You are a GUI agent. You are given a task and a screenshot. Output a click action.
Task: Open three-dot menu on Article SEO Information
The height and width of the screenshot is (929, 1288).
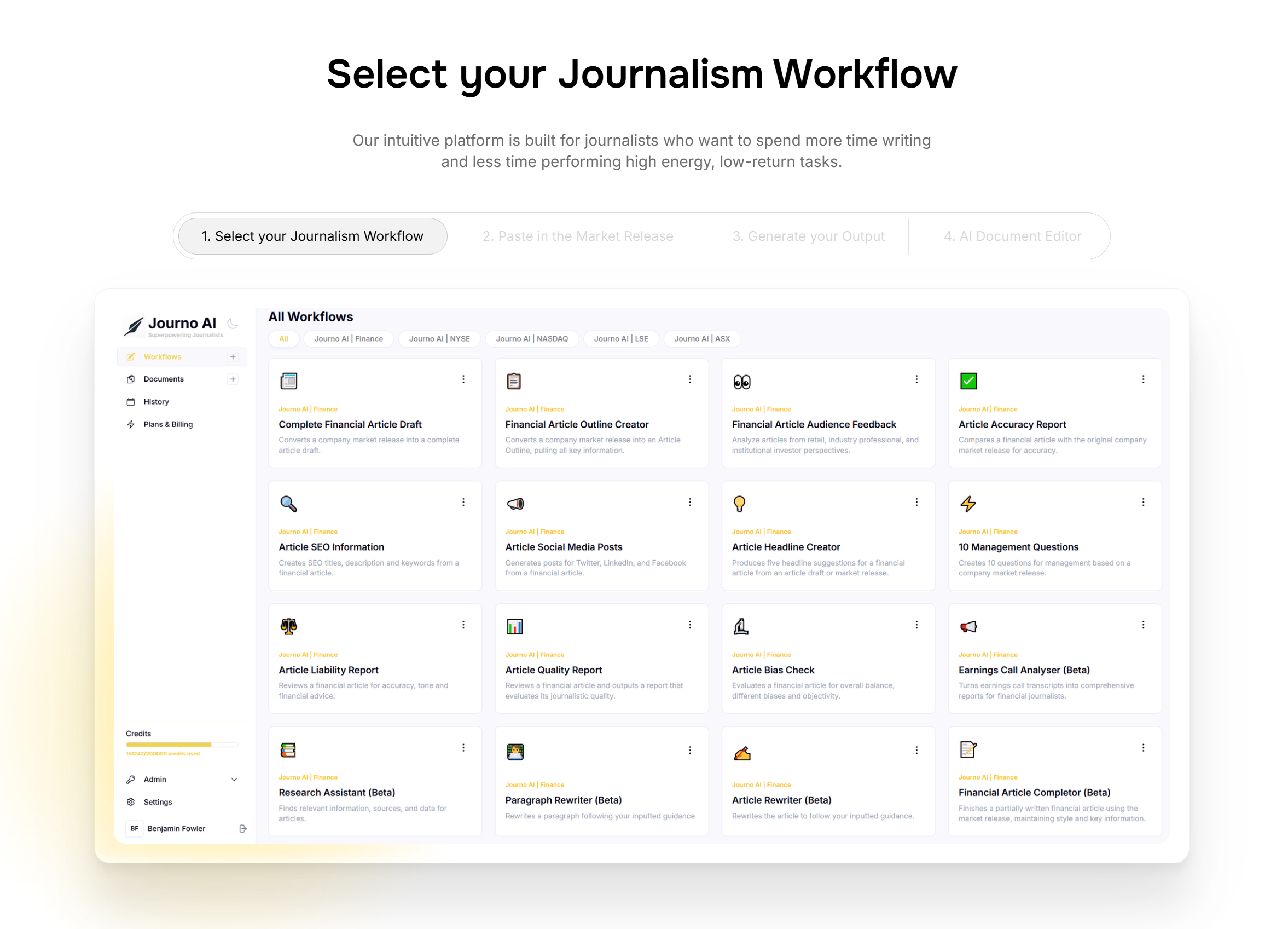[463, 501]
